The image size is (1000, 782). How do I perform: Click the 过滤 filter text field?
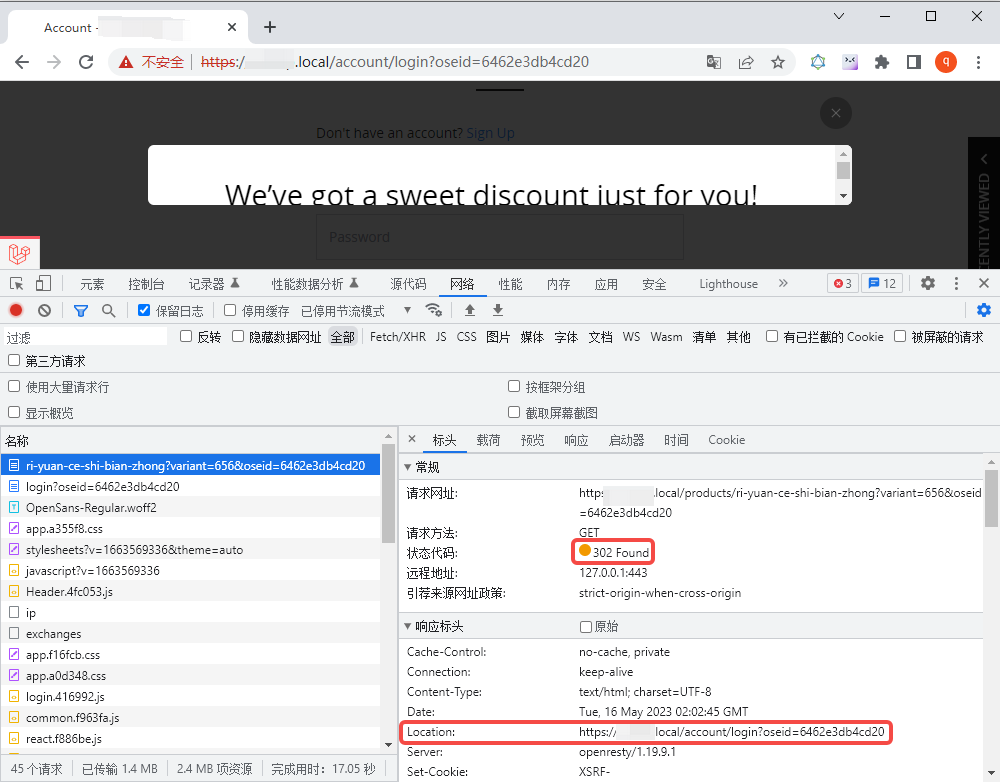tap(85, 337)
